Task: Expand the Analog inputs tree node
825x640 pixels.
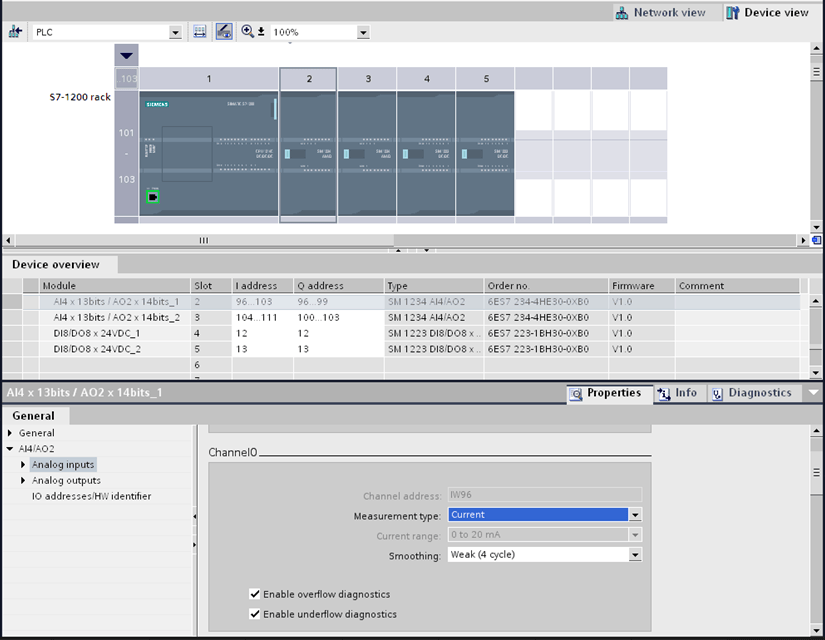Action: point(23,464)
